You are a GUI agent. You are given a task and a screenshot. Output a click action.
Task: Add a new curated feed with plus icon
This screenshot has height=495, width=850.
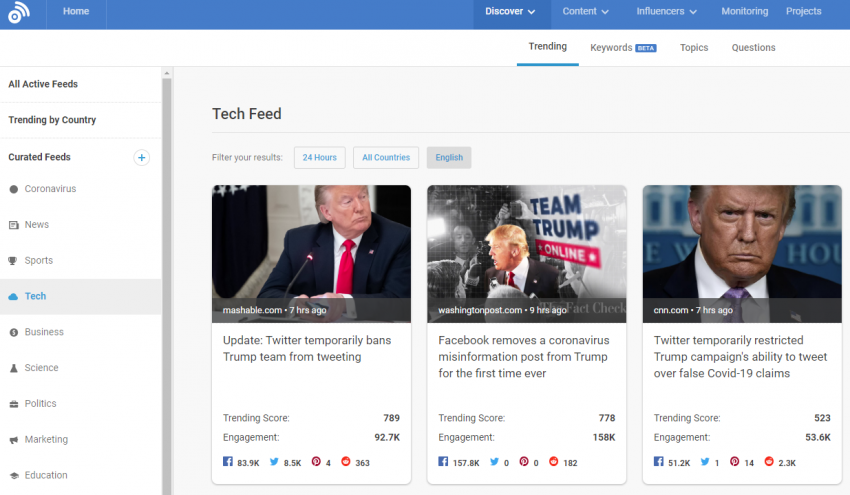[141, 157]
